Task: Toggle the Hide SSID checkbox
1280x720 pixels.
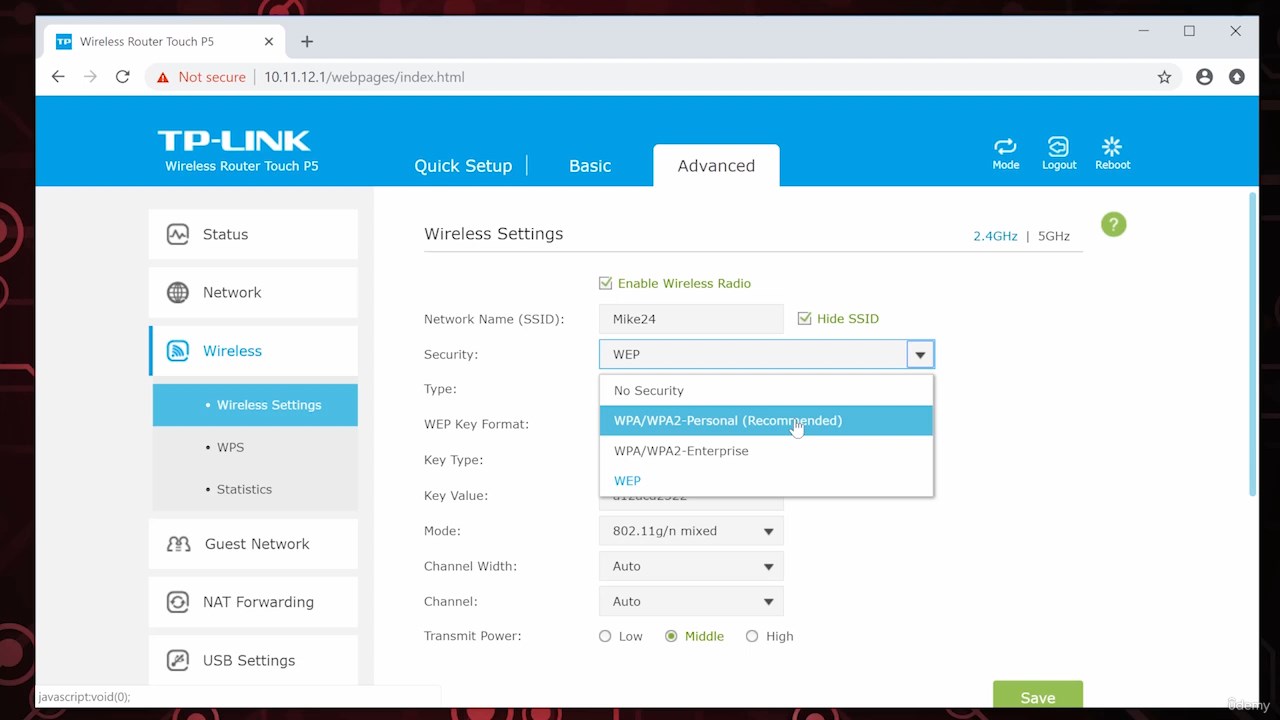Action: 804,318
